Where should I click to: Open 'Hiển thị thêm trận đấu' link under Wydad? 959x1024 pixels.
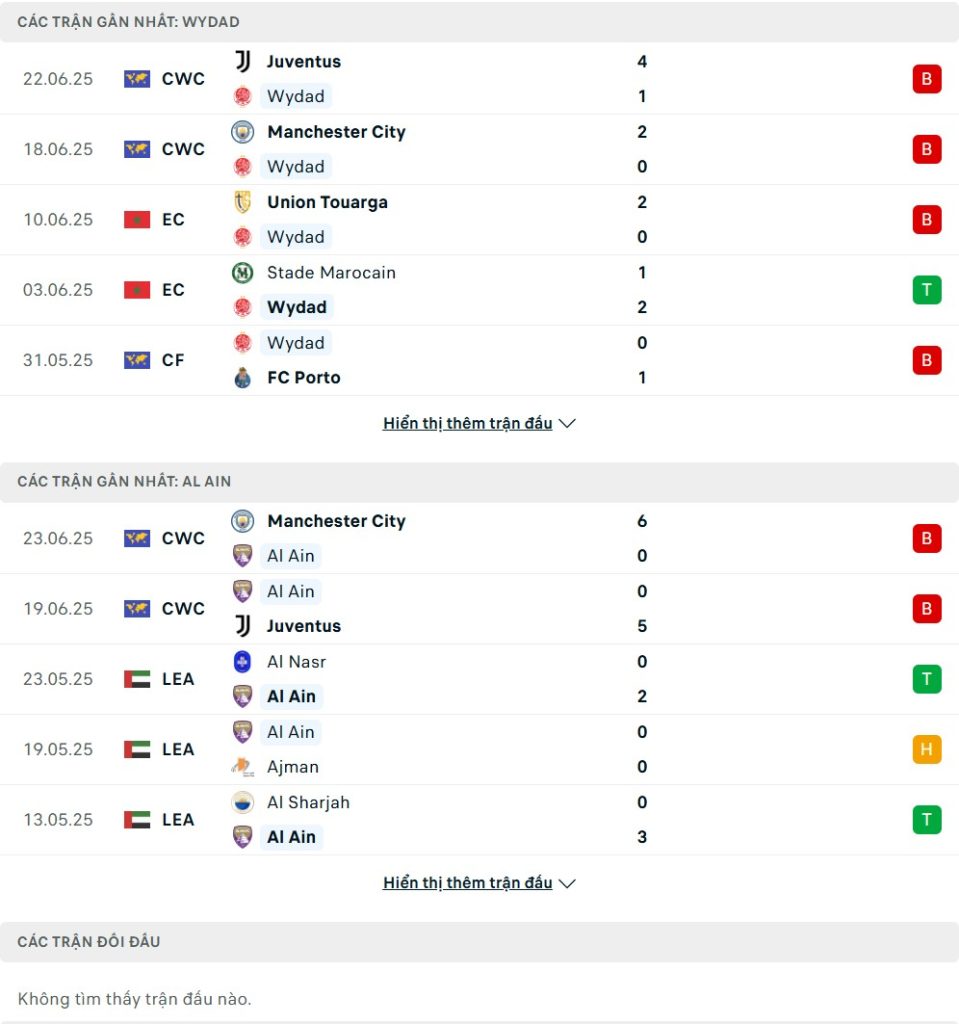point(467,424)
